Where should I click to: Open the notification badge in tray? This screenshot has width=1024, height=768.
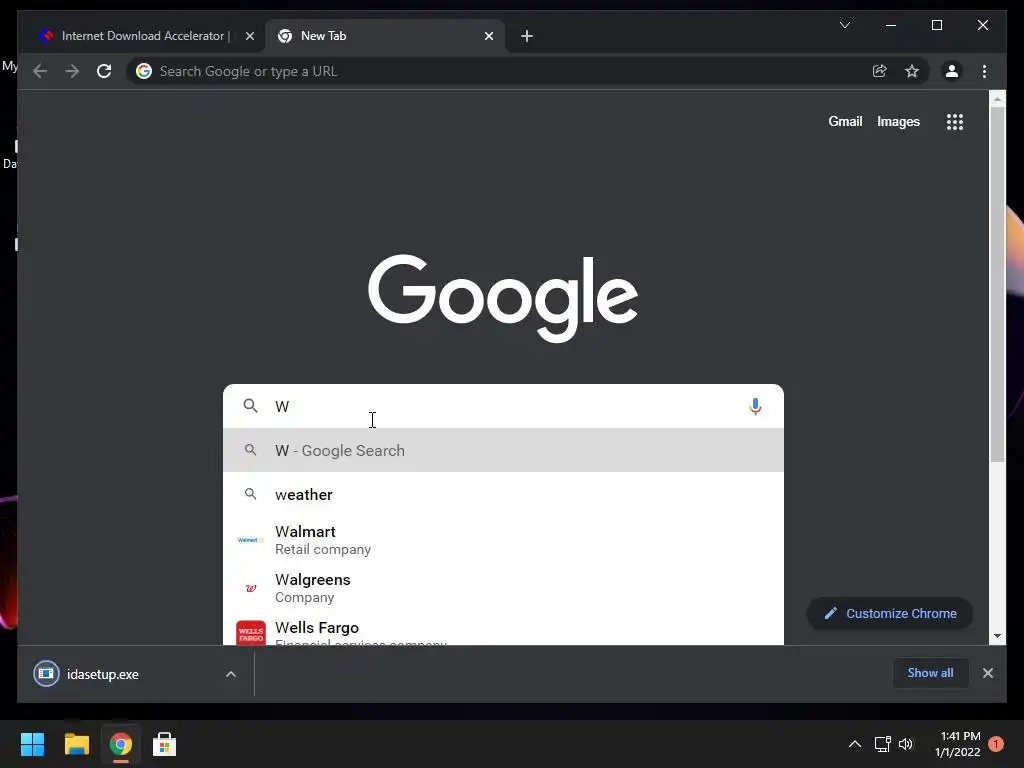pyautogui.click(x=996, y=744)
